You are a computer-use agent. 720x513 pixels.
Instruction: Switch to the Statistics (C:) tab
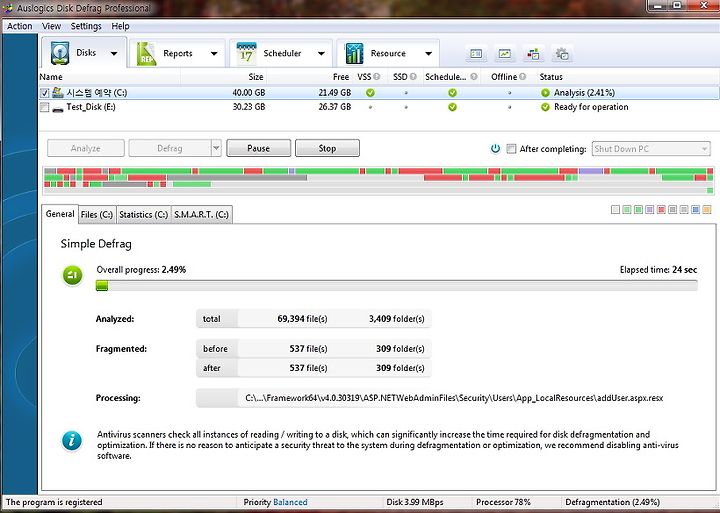point(143,214)
